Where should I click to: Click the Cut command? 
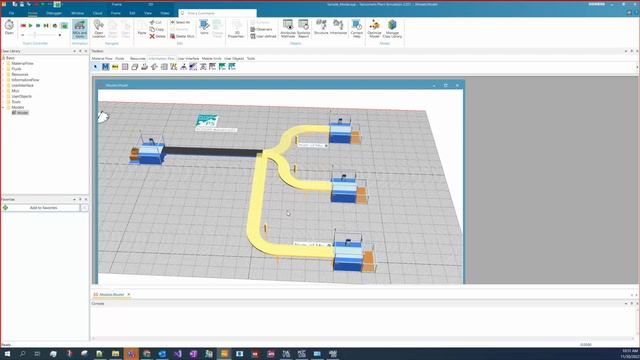click(x=156, y=22)
